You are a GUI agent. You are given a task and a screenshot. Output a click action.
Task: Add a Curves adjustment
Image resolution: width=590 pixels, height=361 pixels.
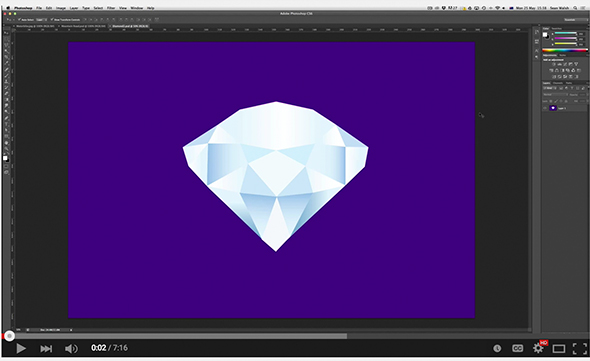pos(565,64)
